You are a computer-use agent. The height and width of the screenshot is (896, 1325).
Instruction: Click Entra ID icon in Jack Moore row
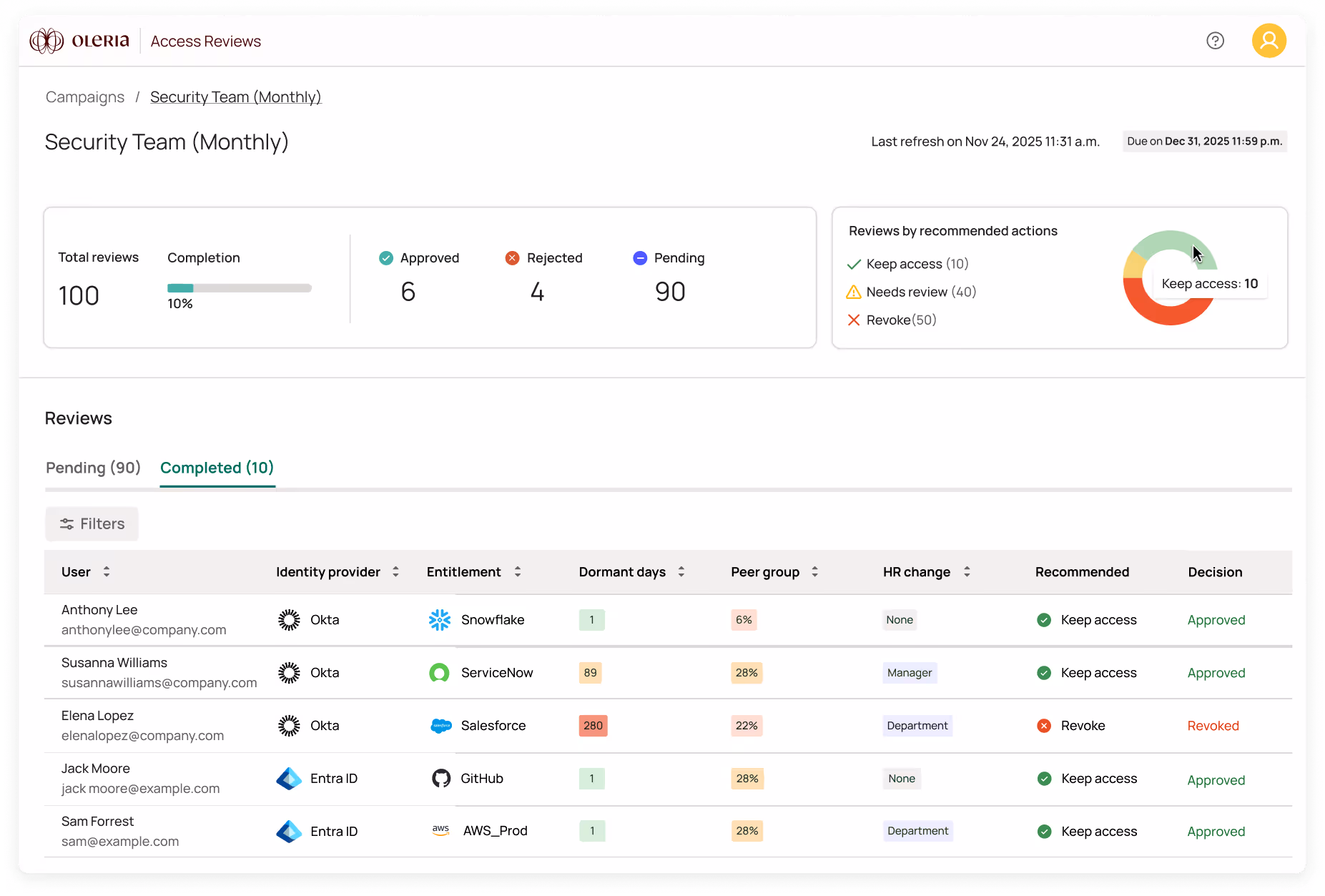pyautogui.click(x=289, y=779)
